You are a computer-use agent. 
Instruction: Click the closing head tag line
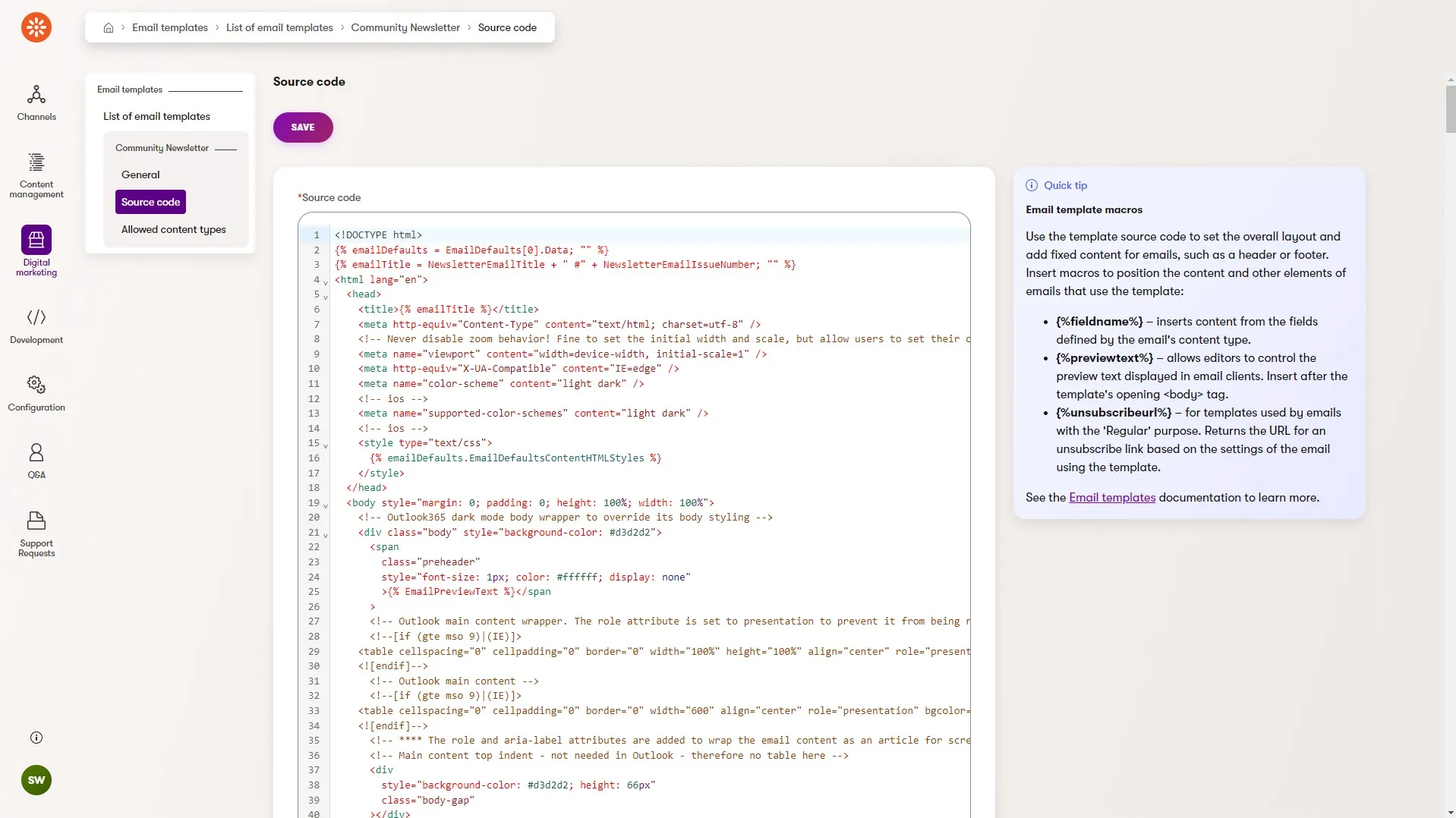click(x=367, y=488)
